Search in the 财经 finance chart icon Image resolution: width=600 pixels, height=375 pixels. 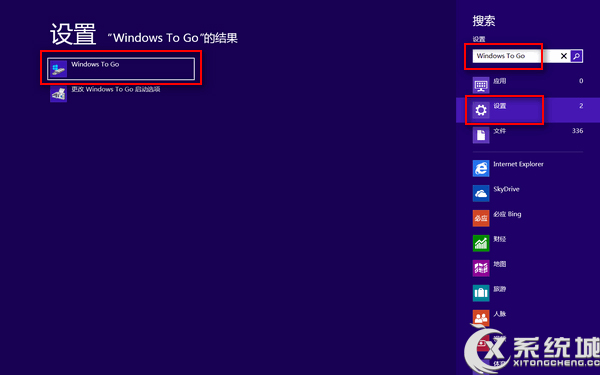point(481,243)
